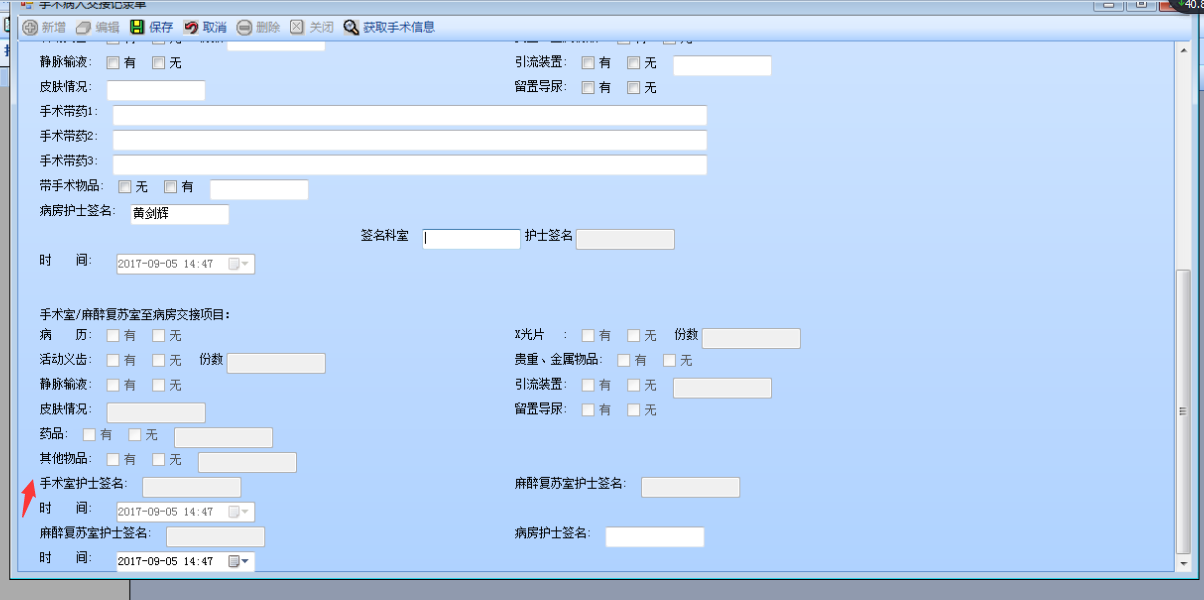This screenshot has height=600, width=1204.
Task: Check 有 for lower 静脉输液
Action: [113, 385]
